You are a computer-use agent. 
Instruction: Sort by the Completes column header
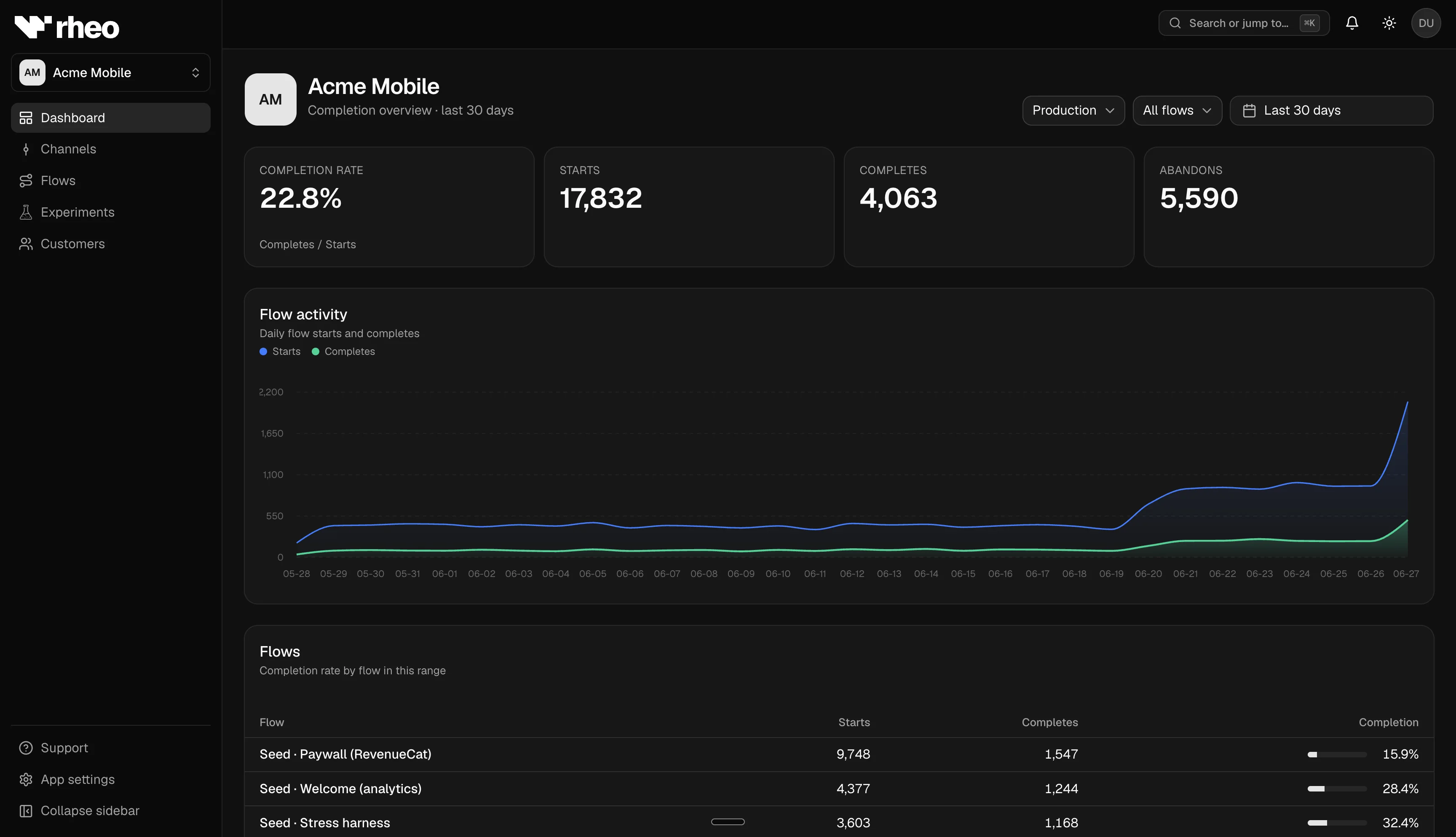(x=1050, y=723)
